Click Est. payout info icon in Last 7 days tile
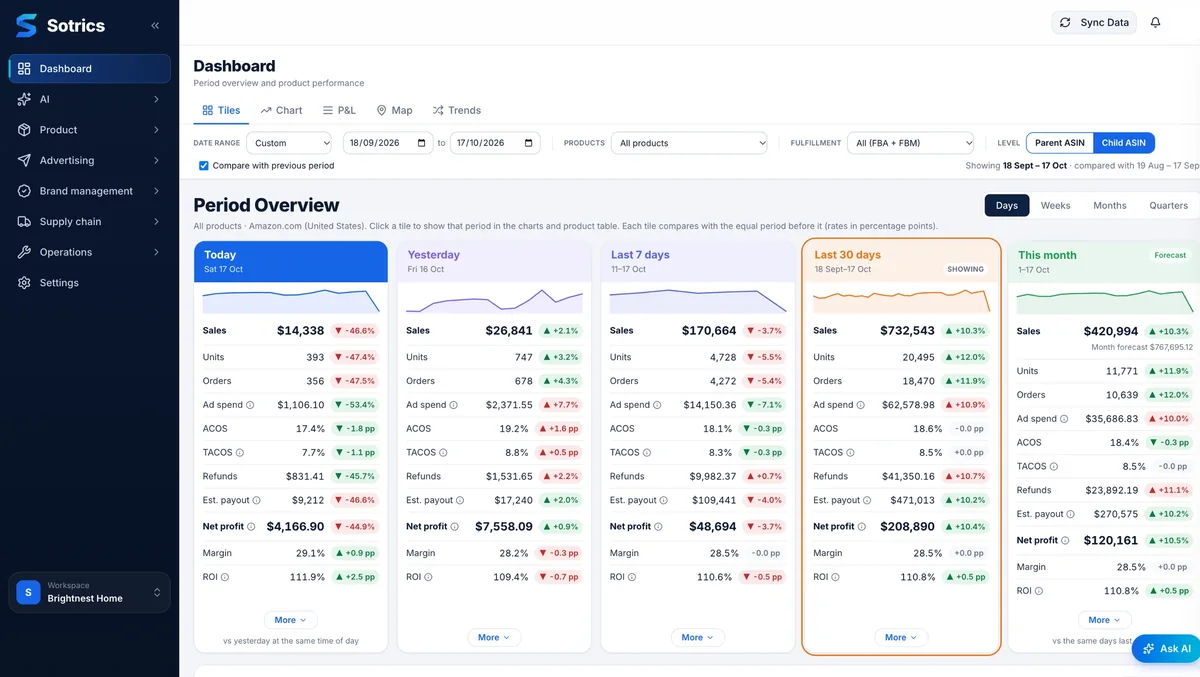Screen dimensions: 1200x677 coord(663,500)
